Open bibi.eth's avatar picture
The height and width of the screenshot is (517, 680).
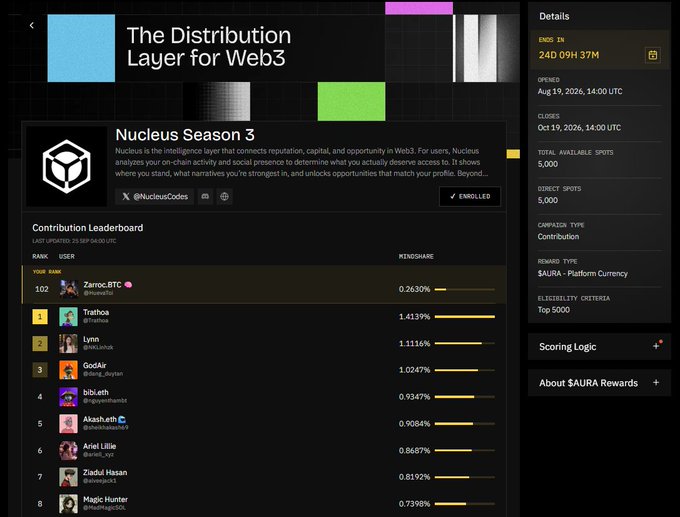point(69,397)
